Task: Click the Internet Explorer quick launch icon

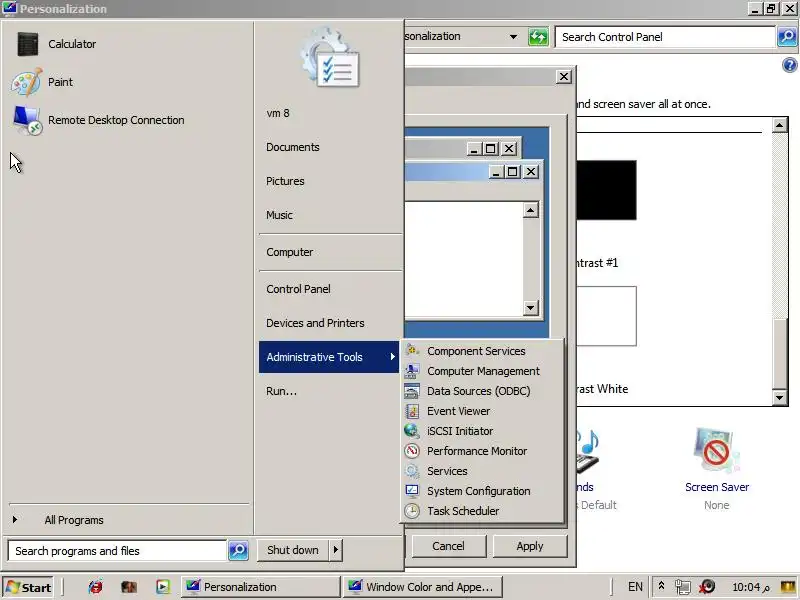Action: tap(95, 587)
